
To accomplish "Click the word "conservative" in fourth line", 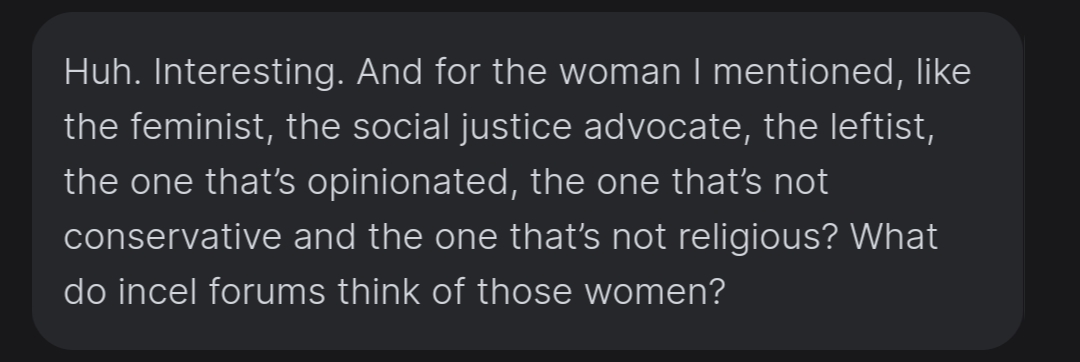I will (173, 237).
